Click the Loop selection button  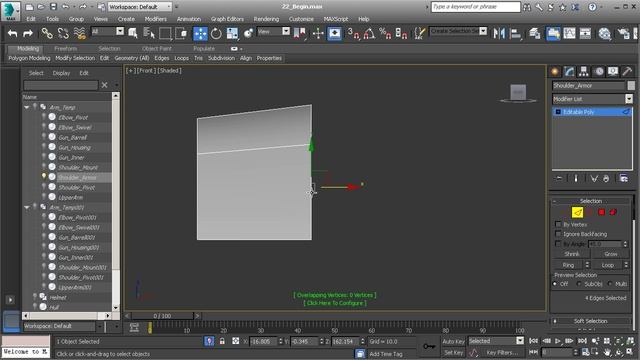607,265
